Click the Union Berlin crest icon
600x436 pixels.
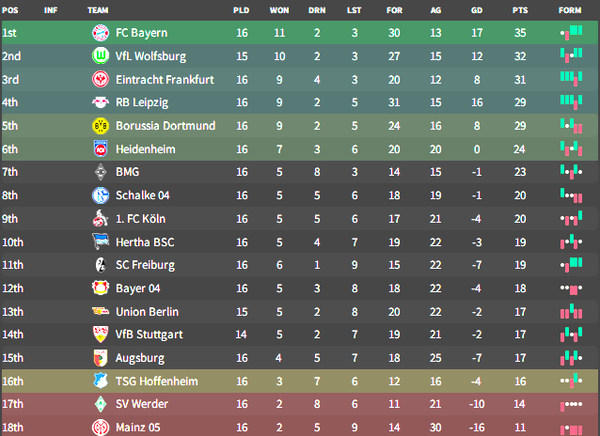(x=100, y=311)
